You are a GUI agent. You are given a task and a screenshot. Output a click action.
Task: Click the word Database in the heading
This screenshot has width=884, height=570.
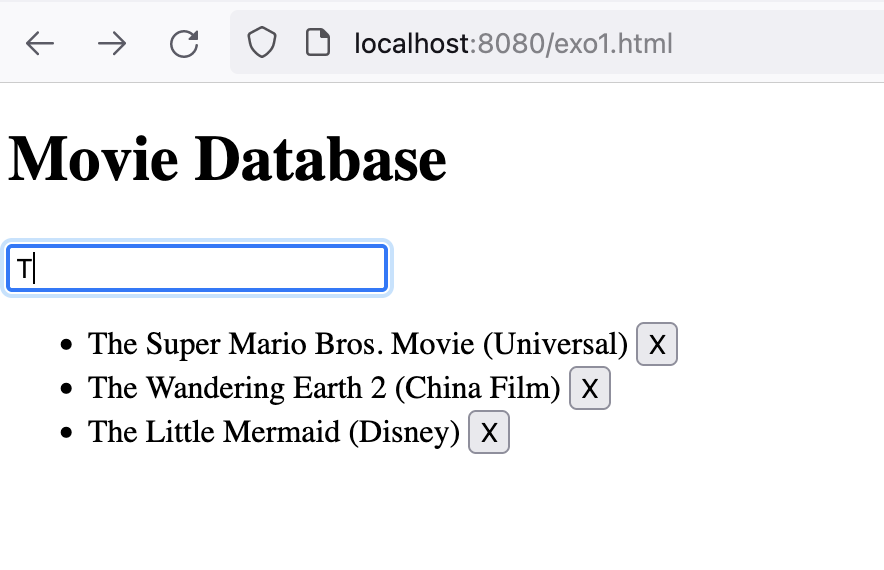(320, 159)
